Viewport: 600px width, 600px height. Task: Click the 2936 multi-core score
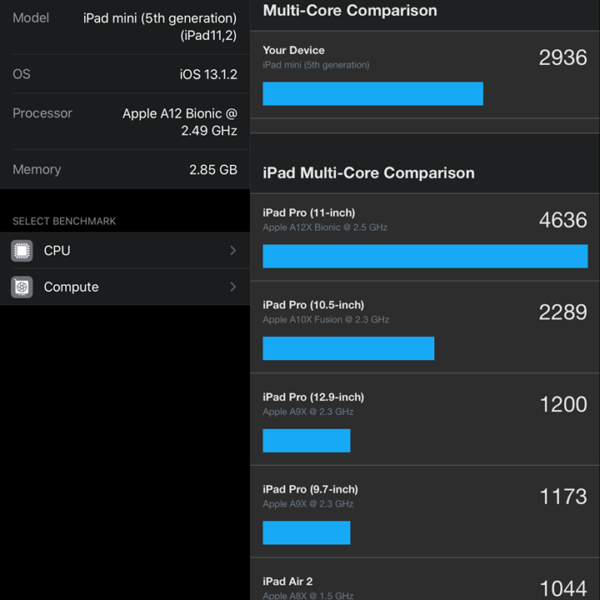click(x=562, y=57)
